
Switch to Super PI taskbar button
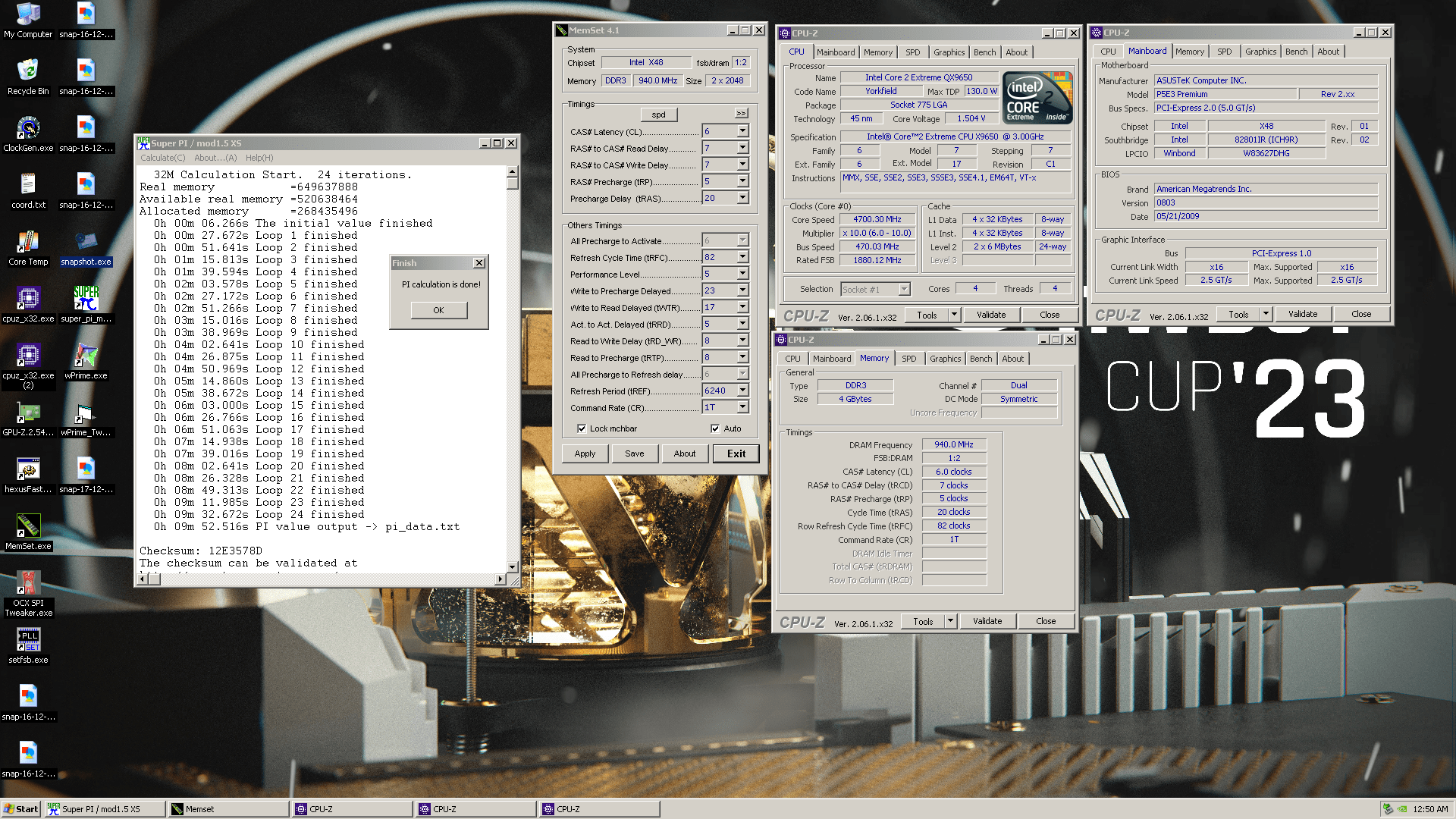click(x=105, y=809)
